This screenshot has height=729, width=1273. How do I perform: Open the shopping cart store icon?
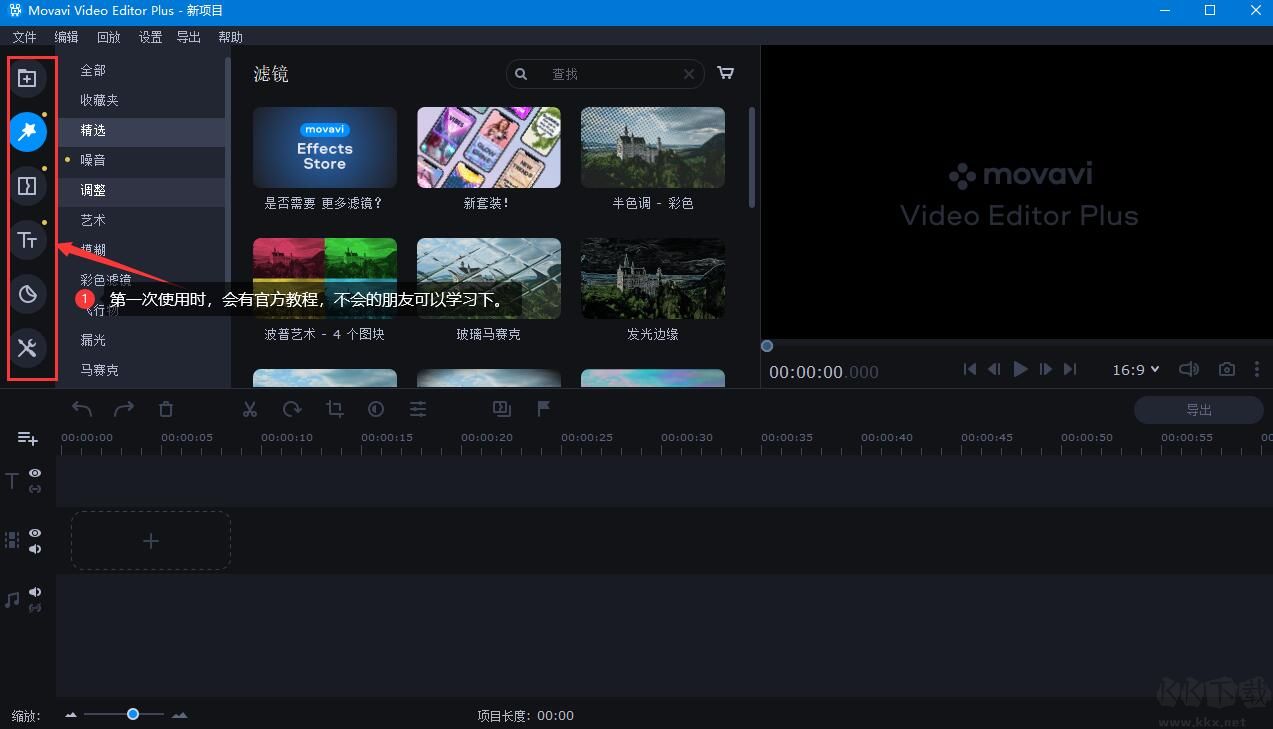point(726,73)
